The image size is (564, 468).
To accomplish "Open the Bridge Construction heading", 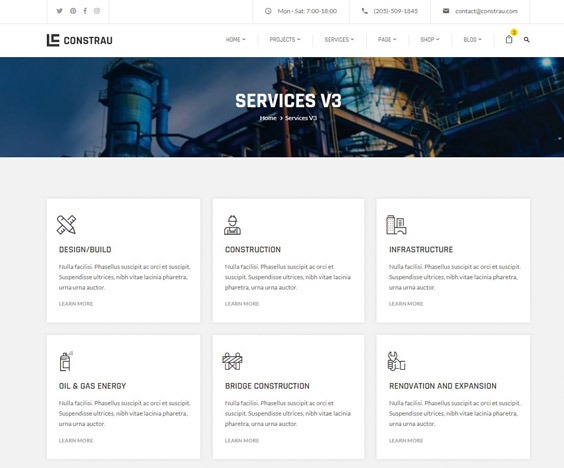I will pos(267,386).
